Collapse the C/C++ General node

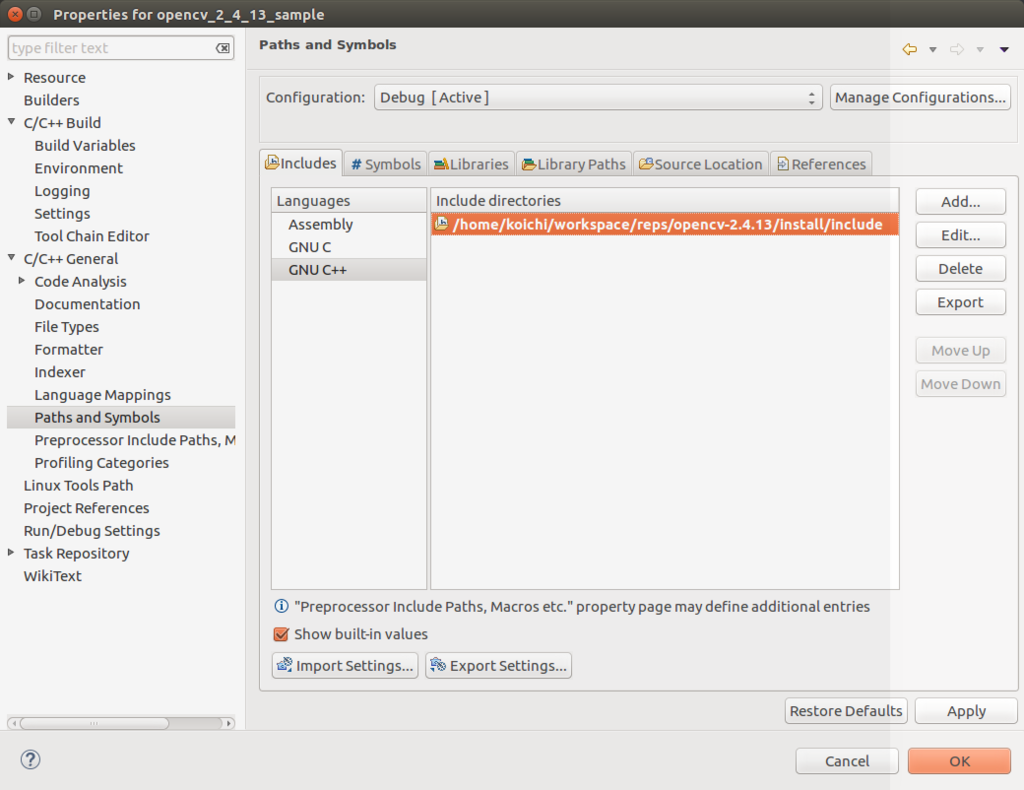click(11, 257)
